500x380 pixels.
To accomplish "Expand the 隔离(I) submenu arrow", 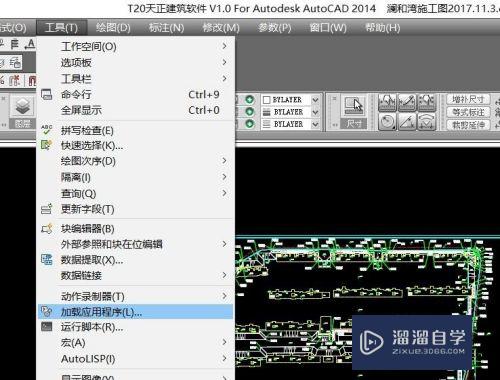I will (x=224, y=177).
